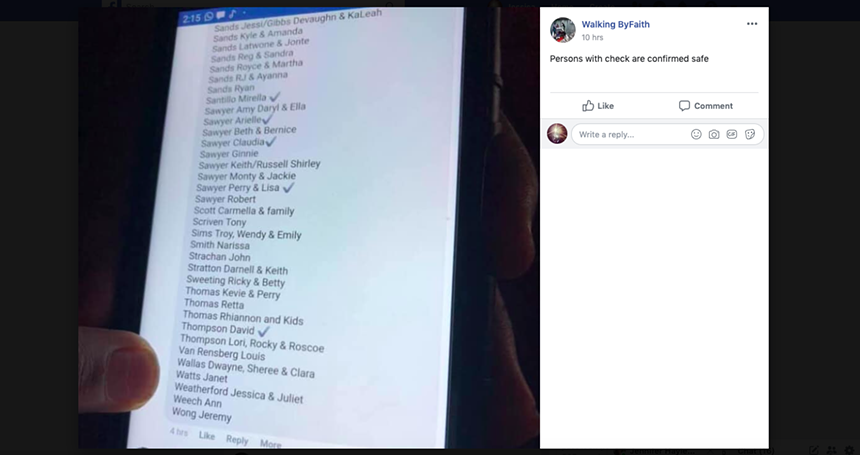Open Walking ByFaith profile name link
This screenshot has width=860, height=455.
pos(615,24)
